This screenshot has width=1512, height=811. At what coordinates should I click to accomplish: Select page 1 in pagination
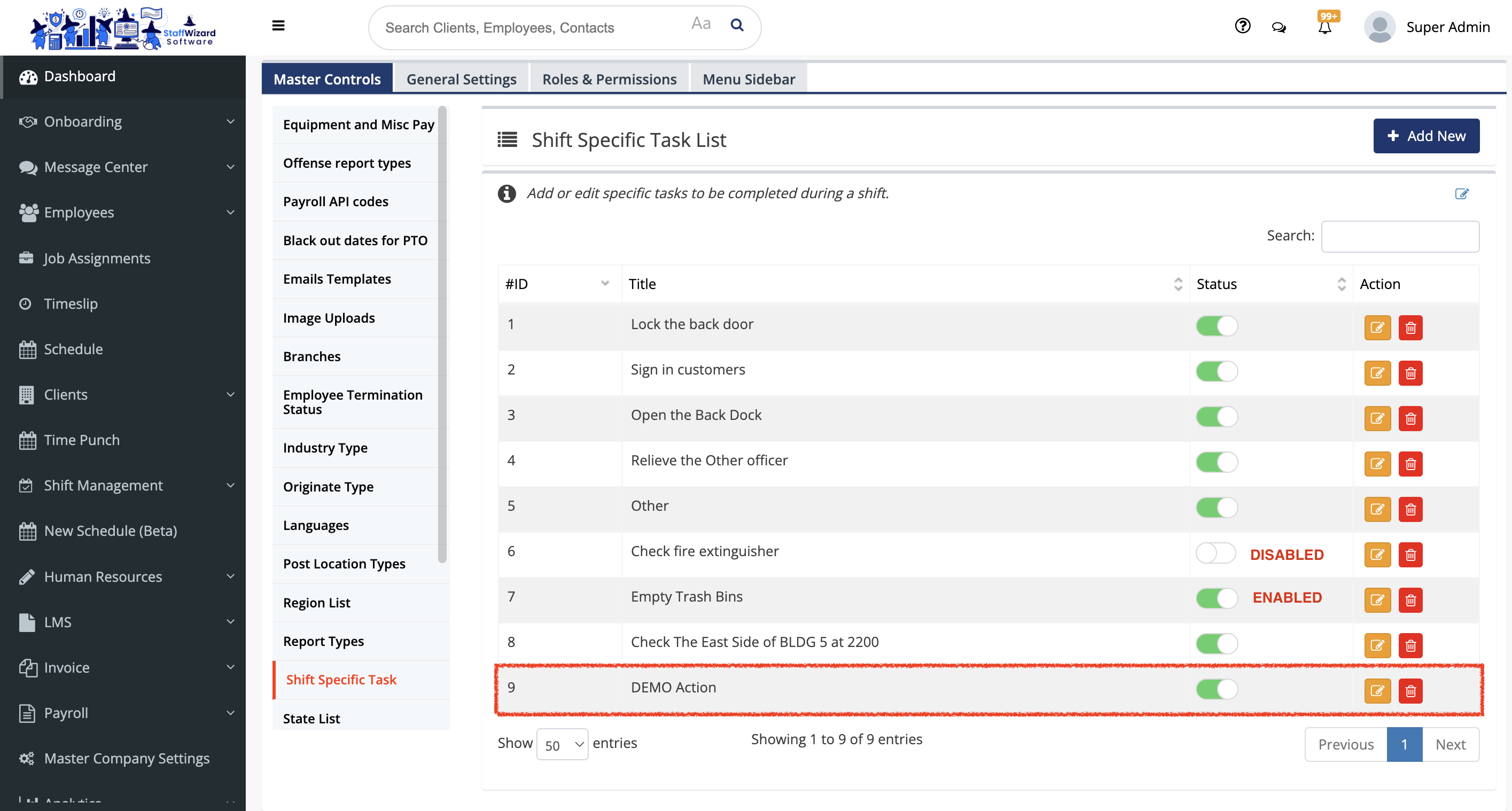(x=1405, y=744)
